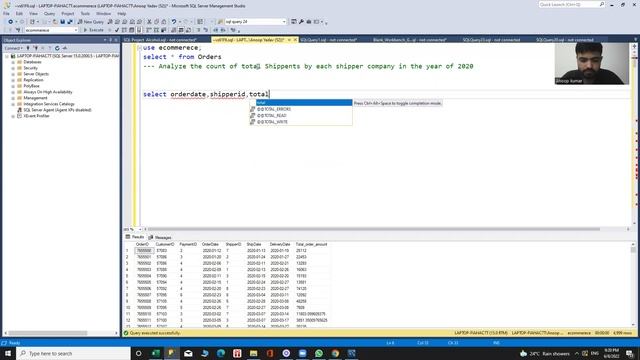This screenshot has width=640, height=360.
Task: Click the taskbar search box
Action: coord(73,353)
